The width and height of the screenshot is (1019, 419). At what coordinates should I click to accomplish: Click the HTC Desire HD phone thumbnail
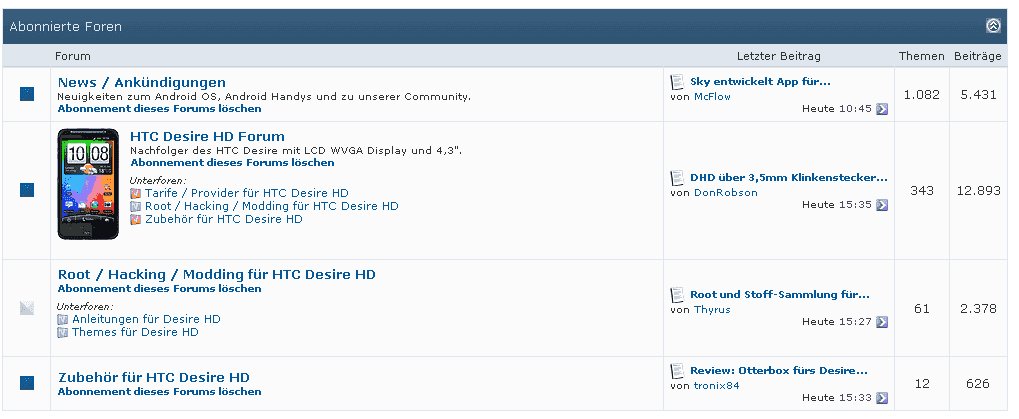click(x=88, y=184)
